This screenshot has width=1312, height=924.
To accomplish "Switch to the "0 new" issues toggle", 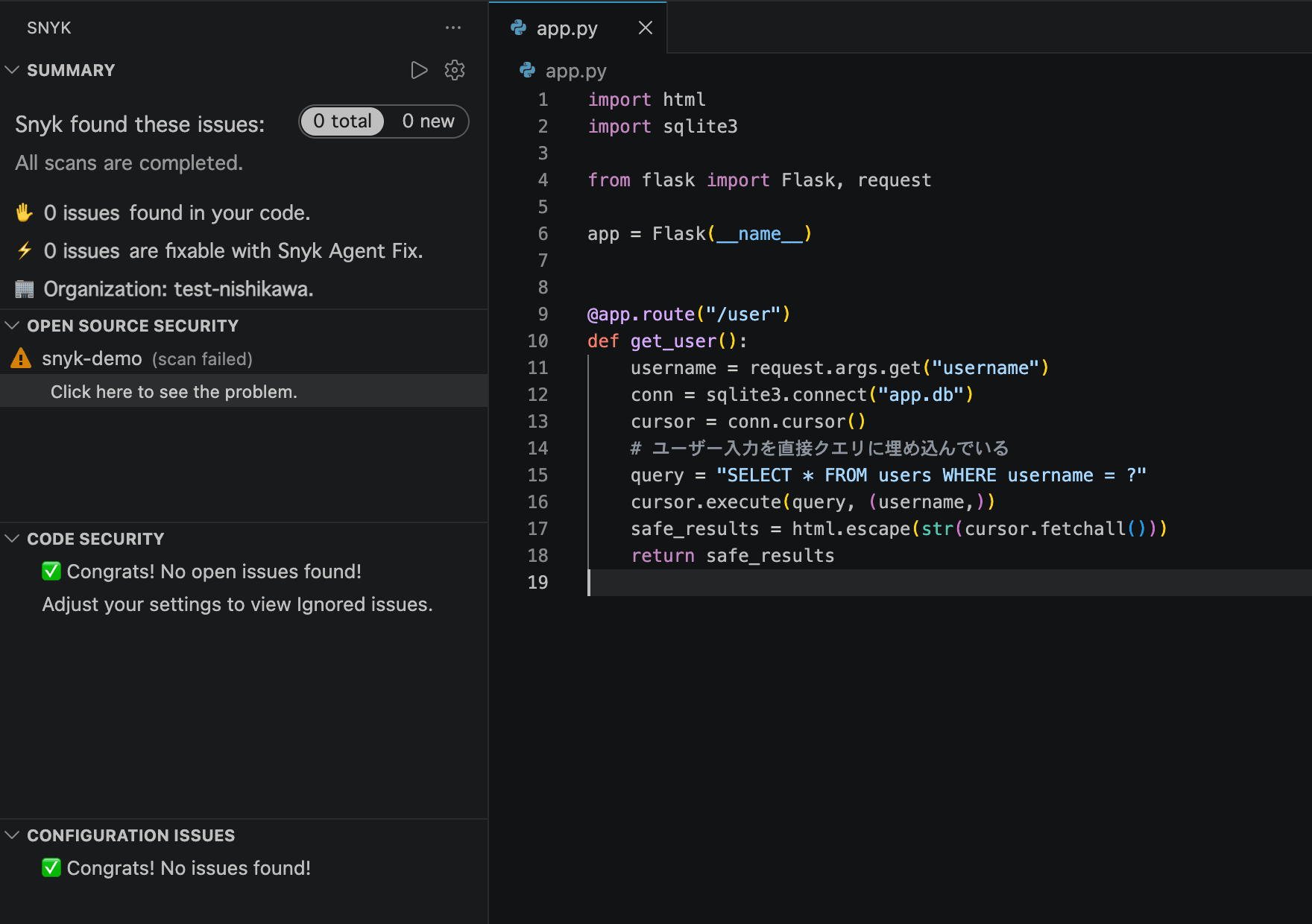I will [428, 121].
